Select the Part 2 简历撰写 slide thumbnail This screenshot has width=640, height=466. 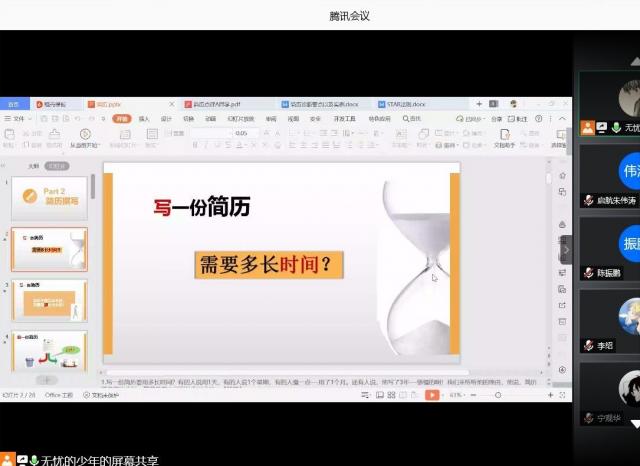49,198
